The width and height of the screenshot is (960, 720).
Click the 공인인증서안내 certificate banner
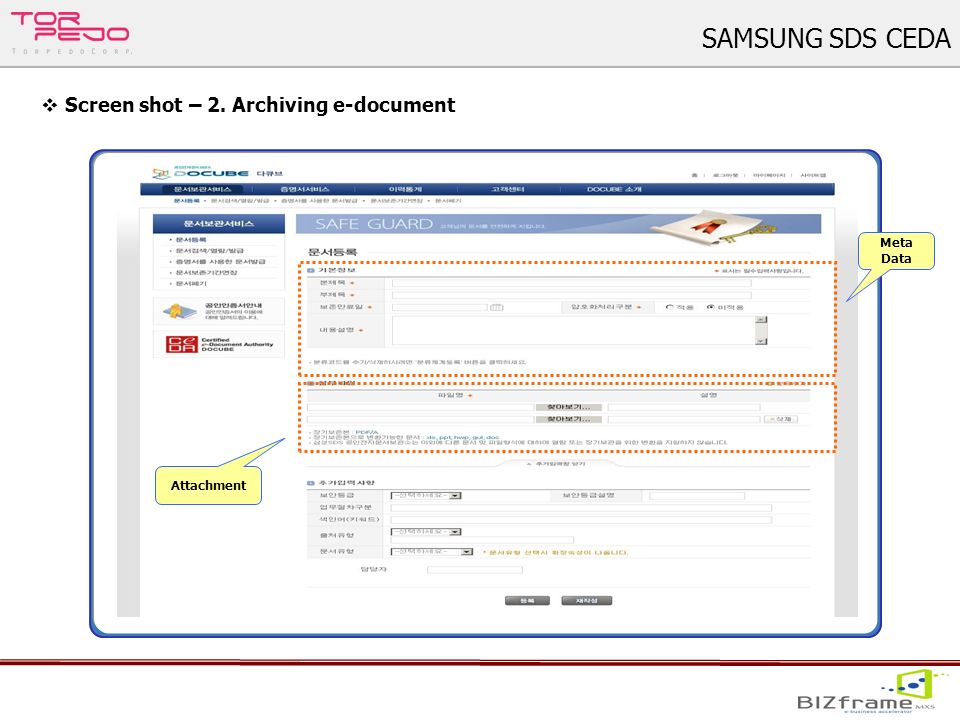[x=219, y=311]
